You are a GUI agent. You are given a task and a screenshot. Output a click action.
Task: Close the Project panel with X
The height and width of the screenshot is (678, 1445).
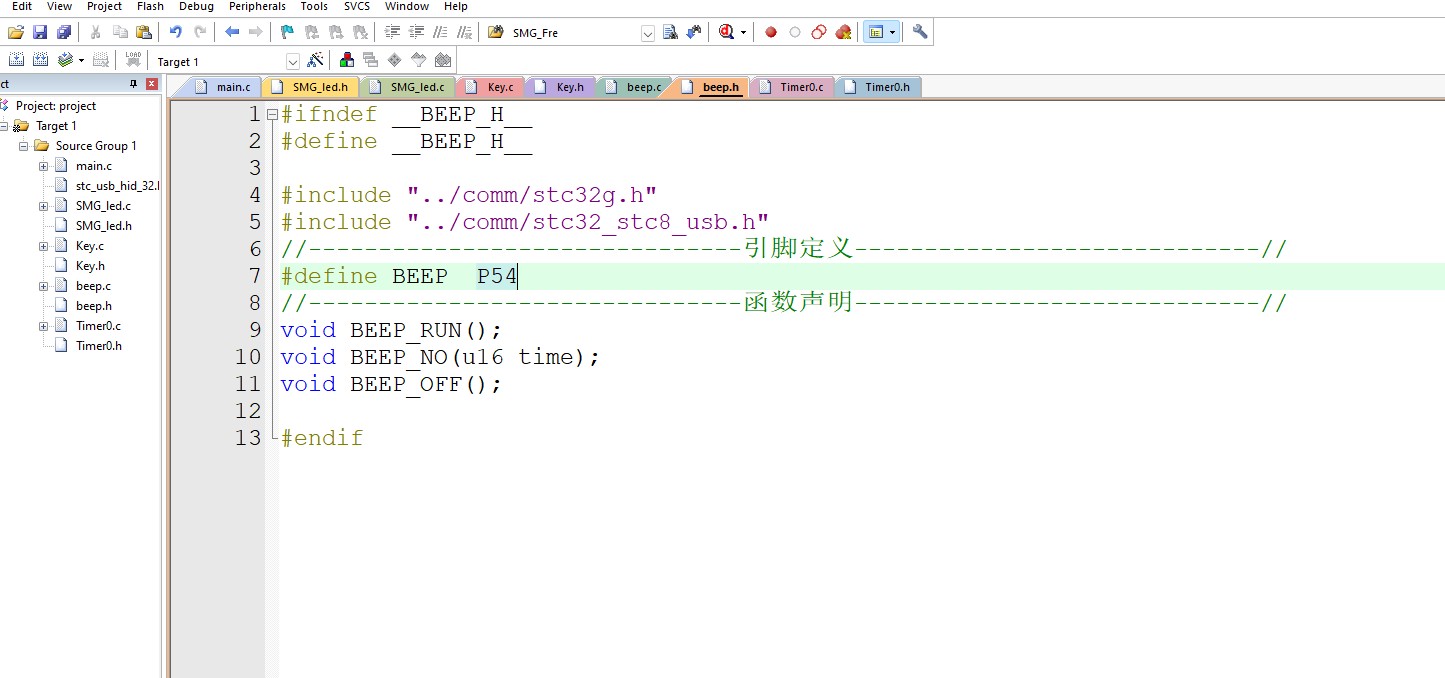152,84
